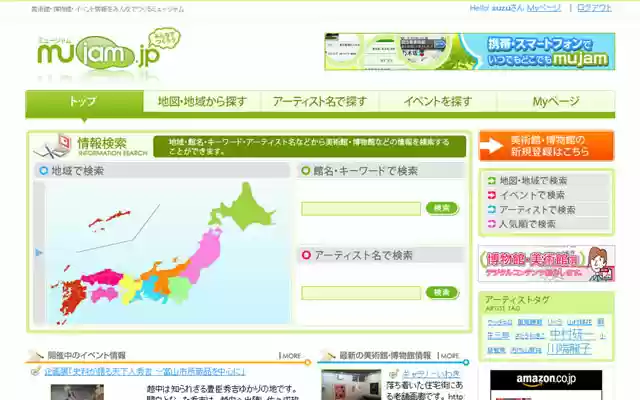
Task: Open the ギャラリーいわき gallery link
Action: coord(431,374)
